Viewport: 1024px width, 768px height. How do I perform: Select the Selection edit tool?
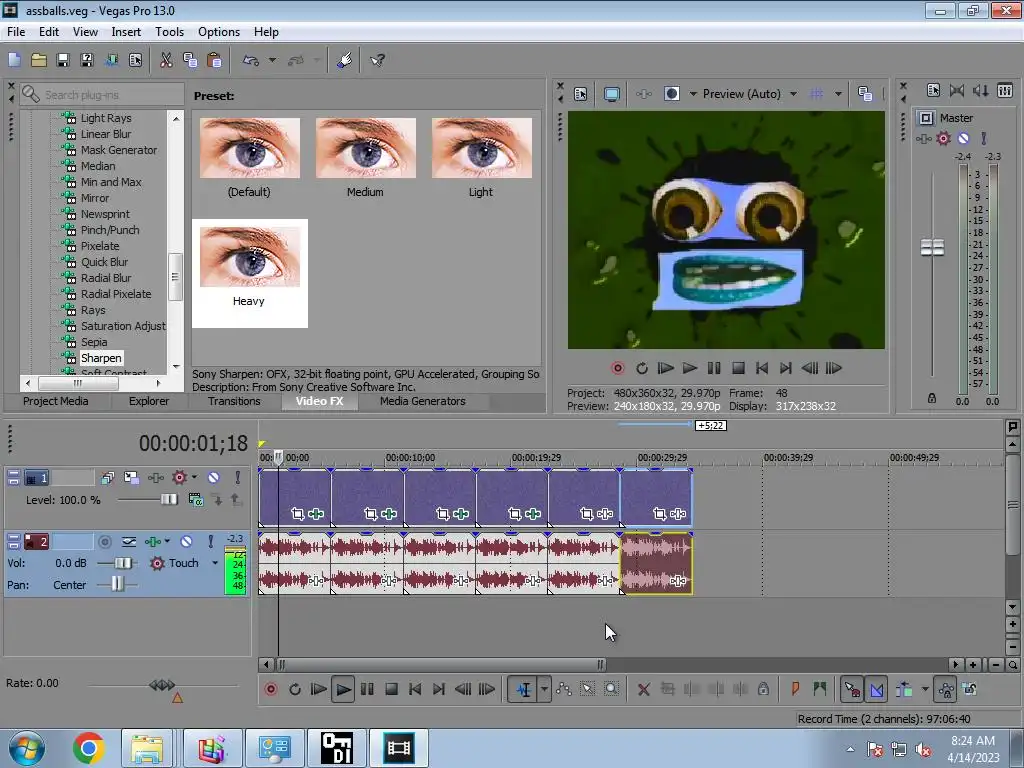tap(587, 689)
